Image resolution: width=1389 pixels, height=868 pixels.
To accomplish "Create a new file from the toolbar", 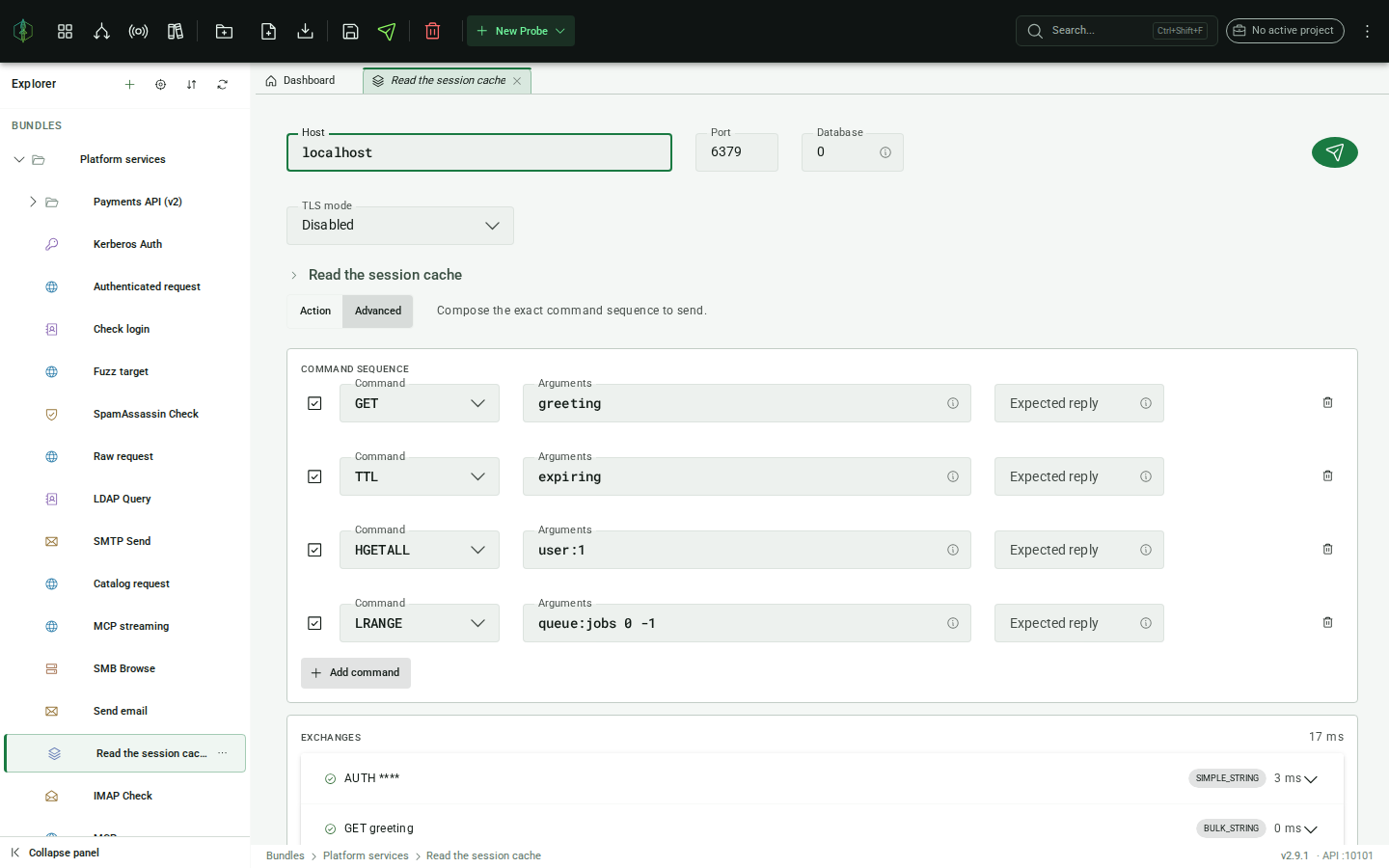I will 268,31.
